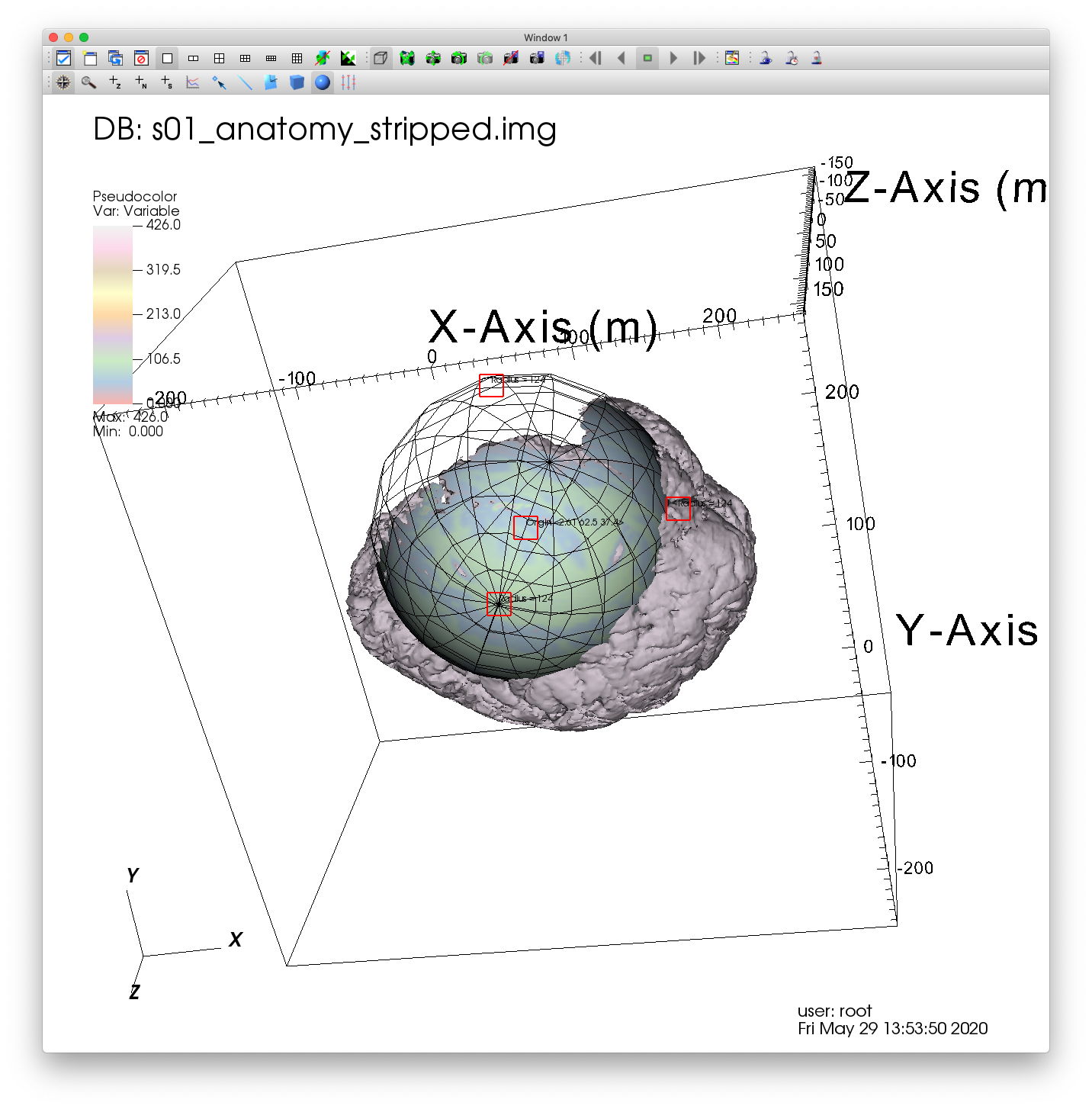Viewport: 1092px width, 1109px height.
Task: Select node pick mode
Action: coord(141,82)
